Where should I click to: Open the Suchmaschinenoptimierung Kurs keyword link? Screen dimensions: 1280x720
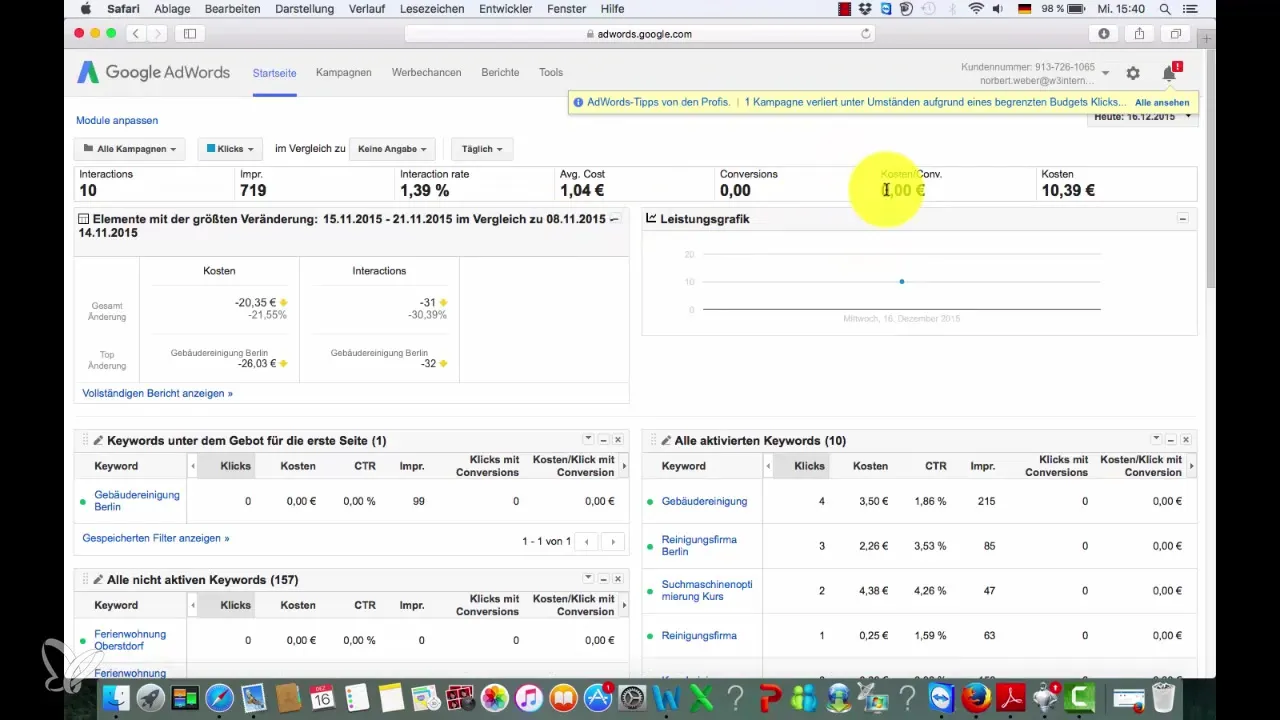point(706,590)
